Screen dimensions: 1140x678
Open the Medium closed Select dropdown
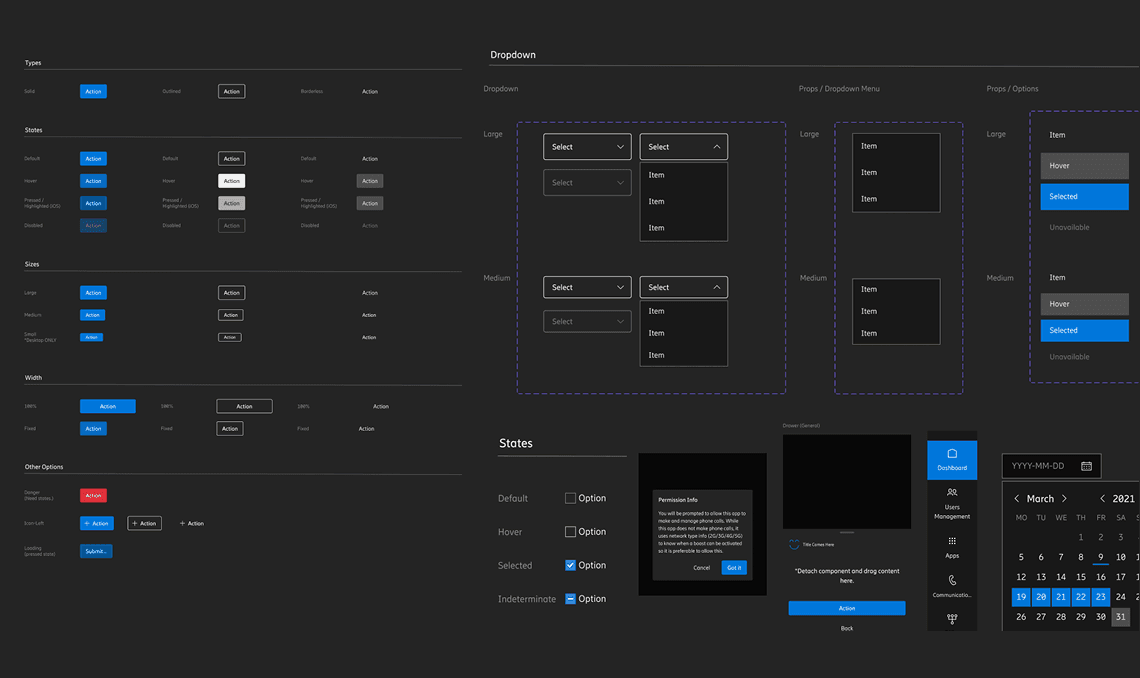587,287
